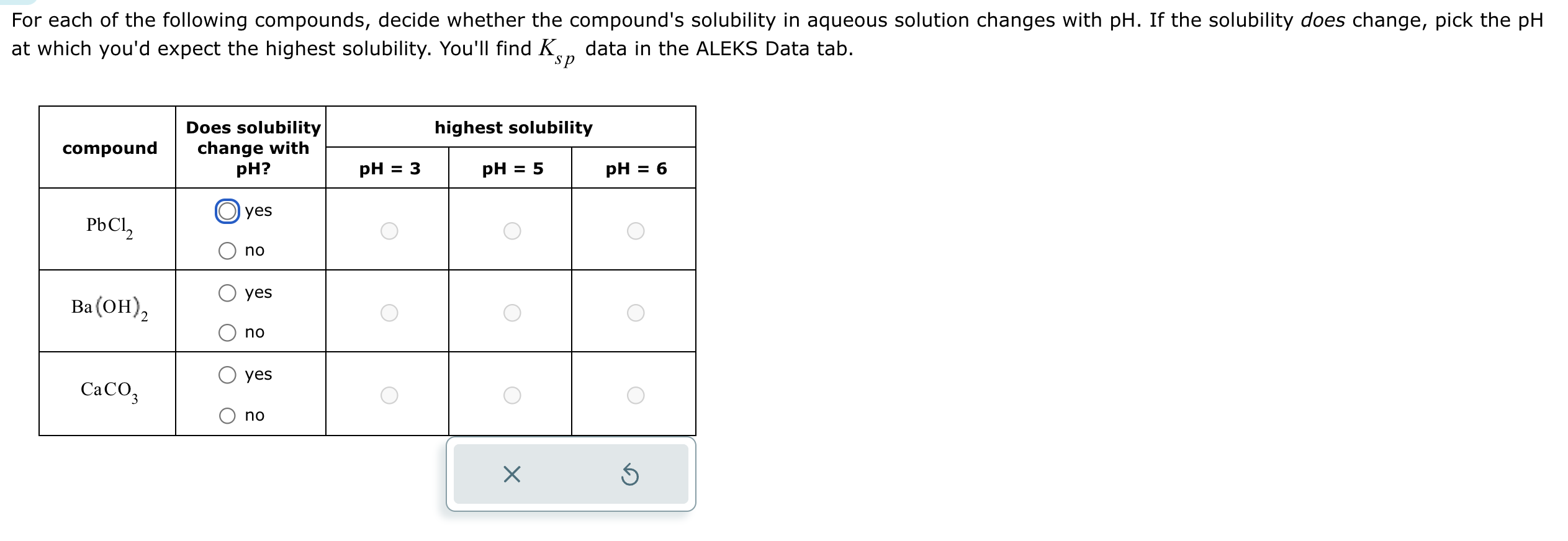The width and height of the screenshot is (1568, 541).
Task: Click the highest solubility header cell
Action: pos(510,127)
